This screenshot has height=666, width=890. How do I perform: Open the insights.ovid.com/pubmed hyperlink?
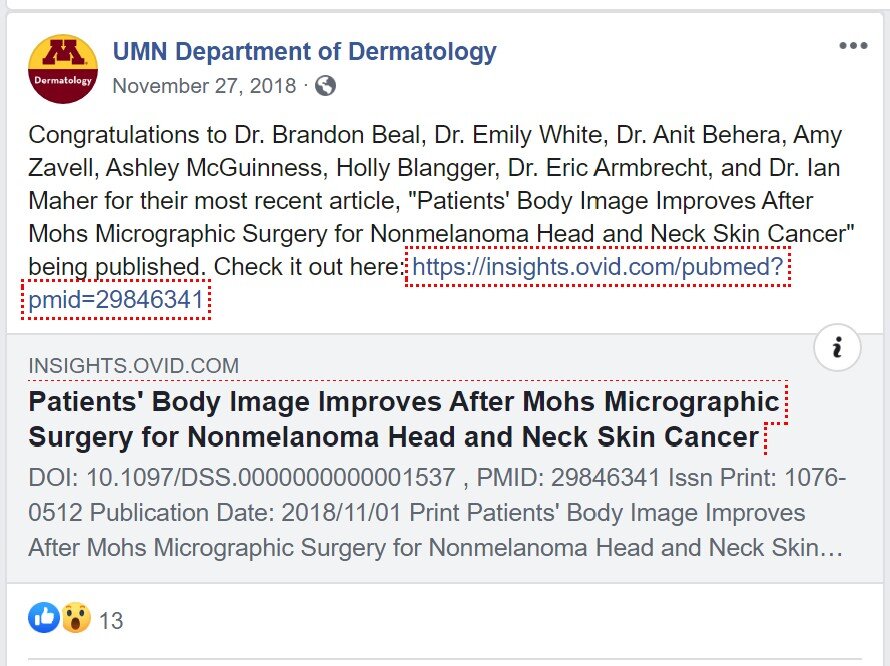pos(598,267)
